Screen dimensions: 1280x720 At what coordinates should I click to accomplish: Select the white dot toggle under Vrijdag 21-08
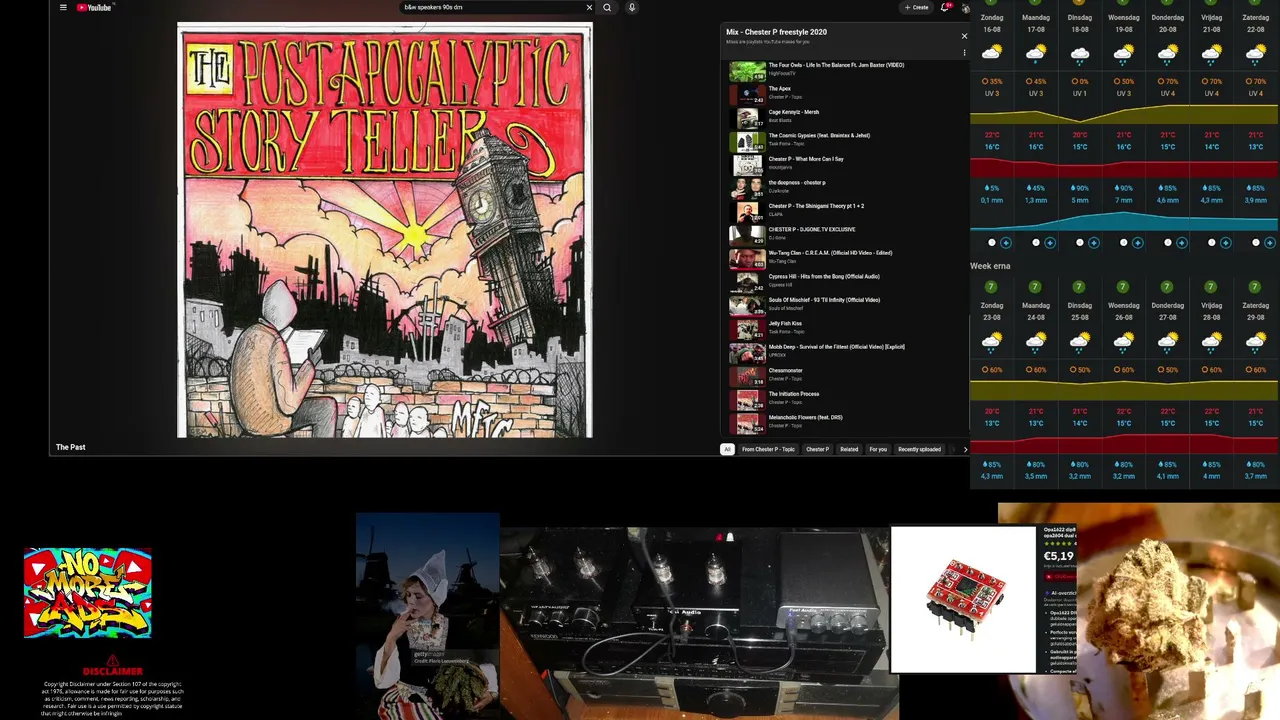pos(1212,243)
